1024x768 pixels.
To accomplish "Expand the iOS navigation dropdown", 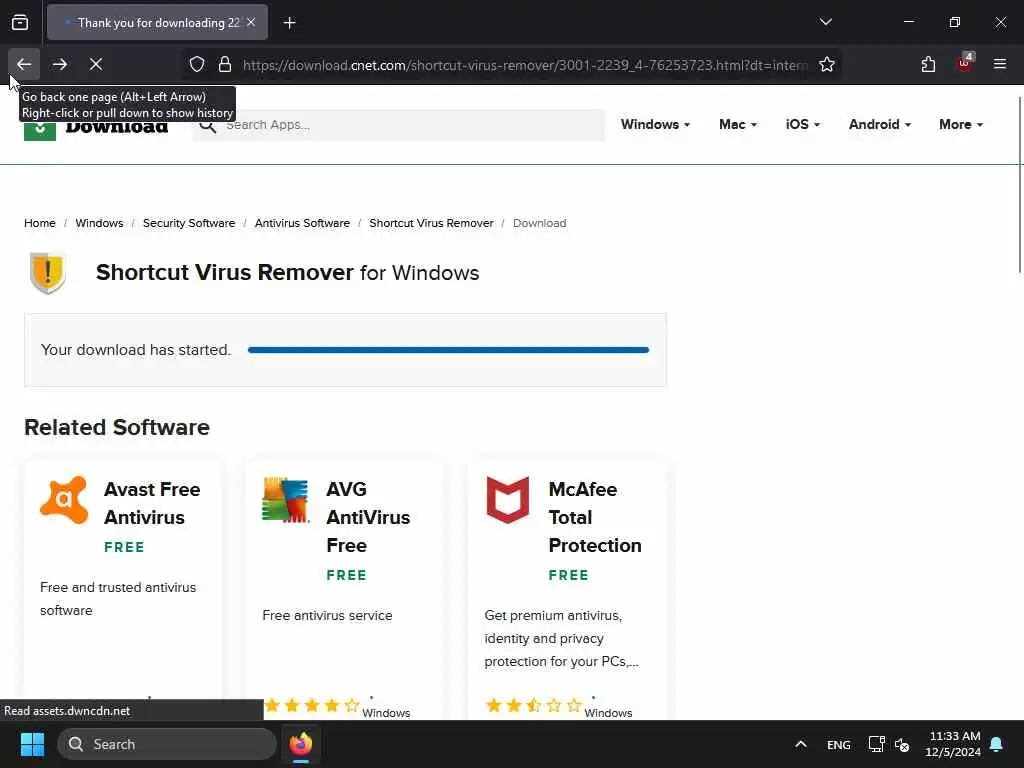I will tap(803, 124).
